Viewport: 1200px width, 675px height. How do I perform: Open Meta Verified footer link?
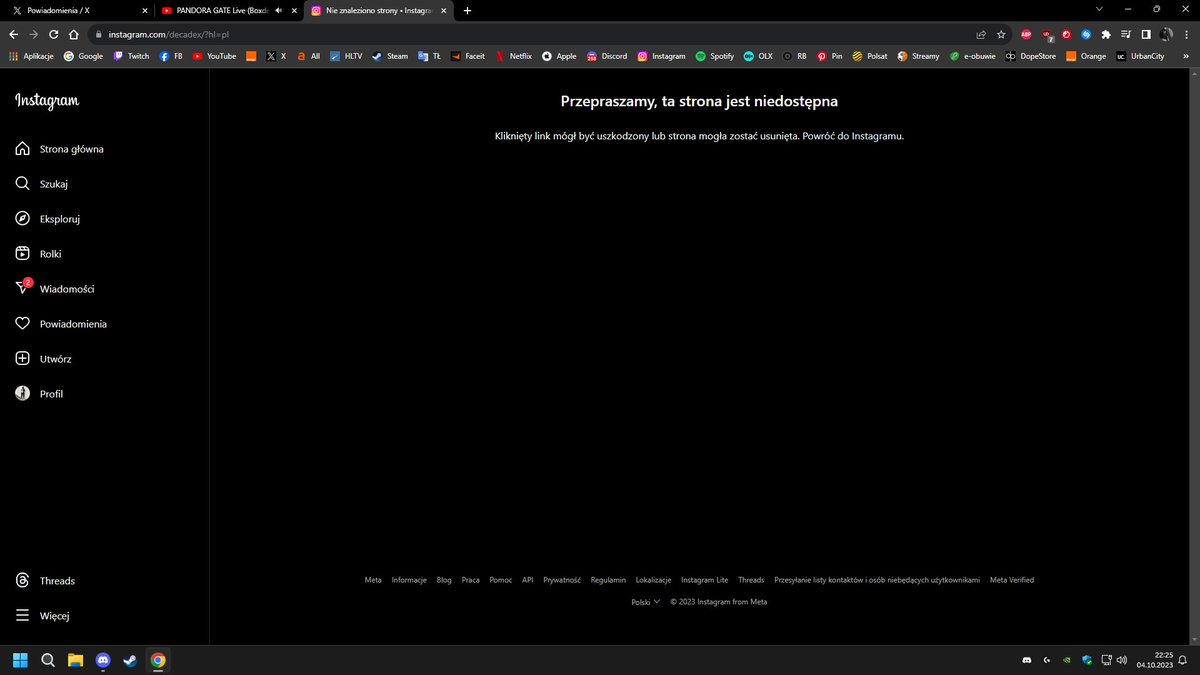pyautogui.click(x=1012, y=580)
